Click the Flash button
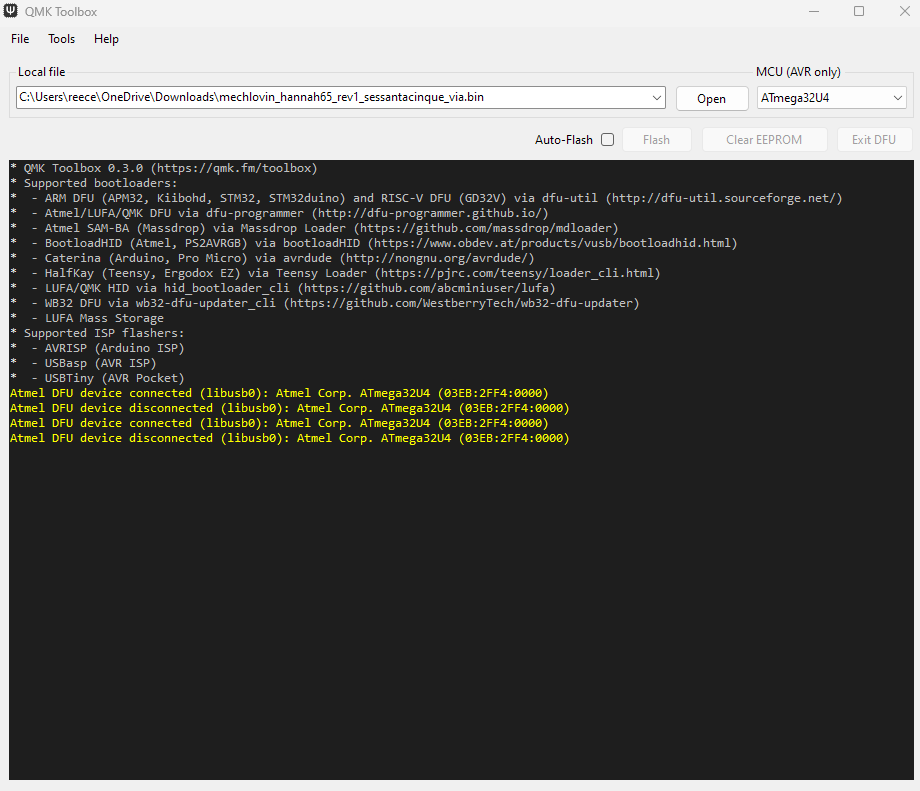The width and height of the screenshot is (920, 791). pos(656,140)
